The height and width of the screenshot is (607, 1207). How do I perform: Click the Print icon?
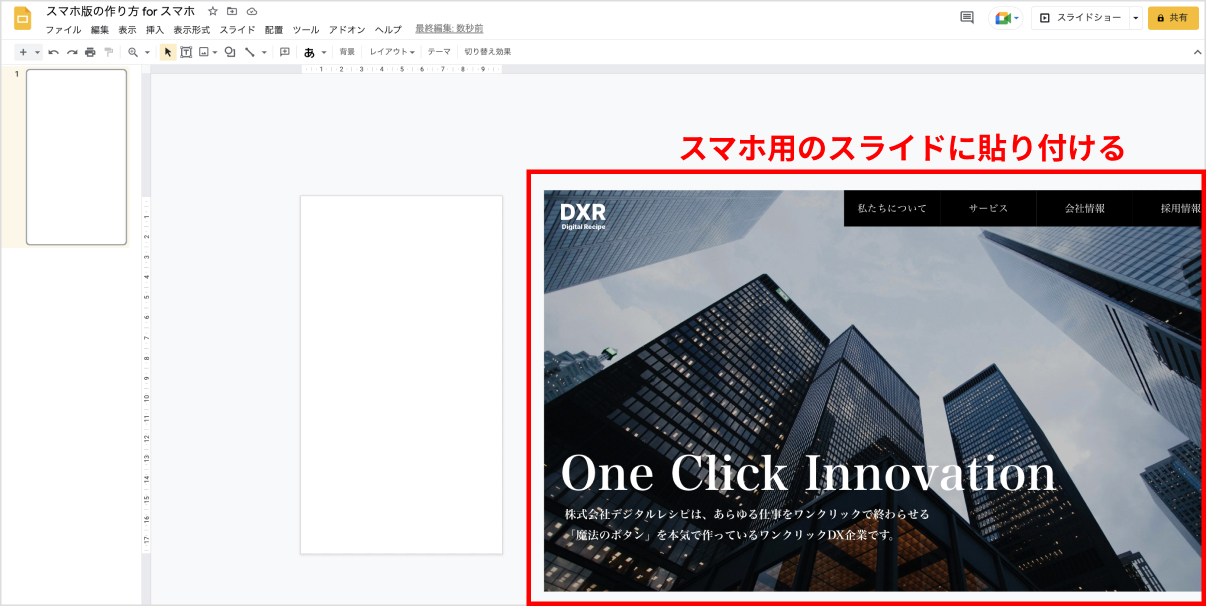point(90,52)
